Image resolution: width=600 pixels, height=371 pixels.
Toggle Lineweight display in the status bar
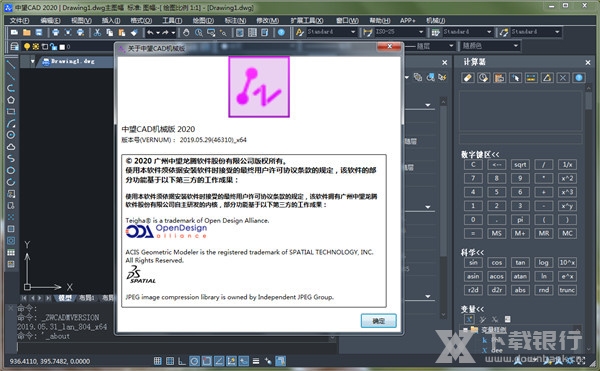coord(256,361)
